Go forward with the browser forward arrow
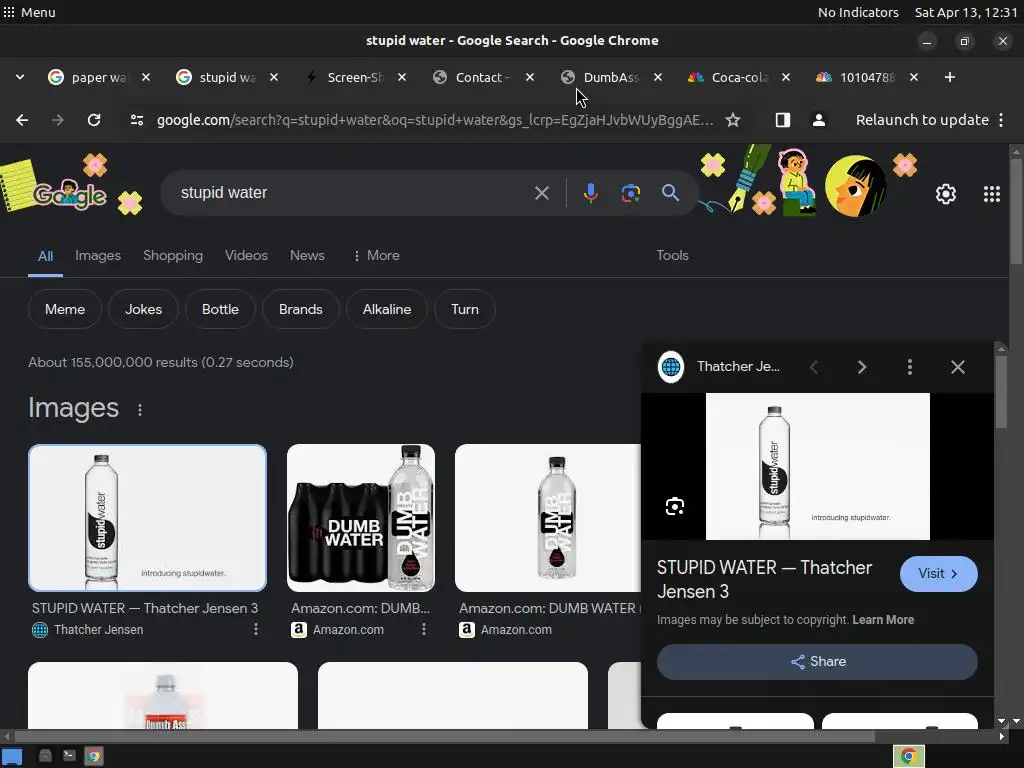Screen dimensions: 1024x768 [58, 120]
